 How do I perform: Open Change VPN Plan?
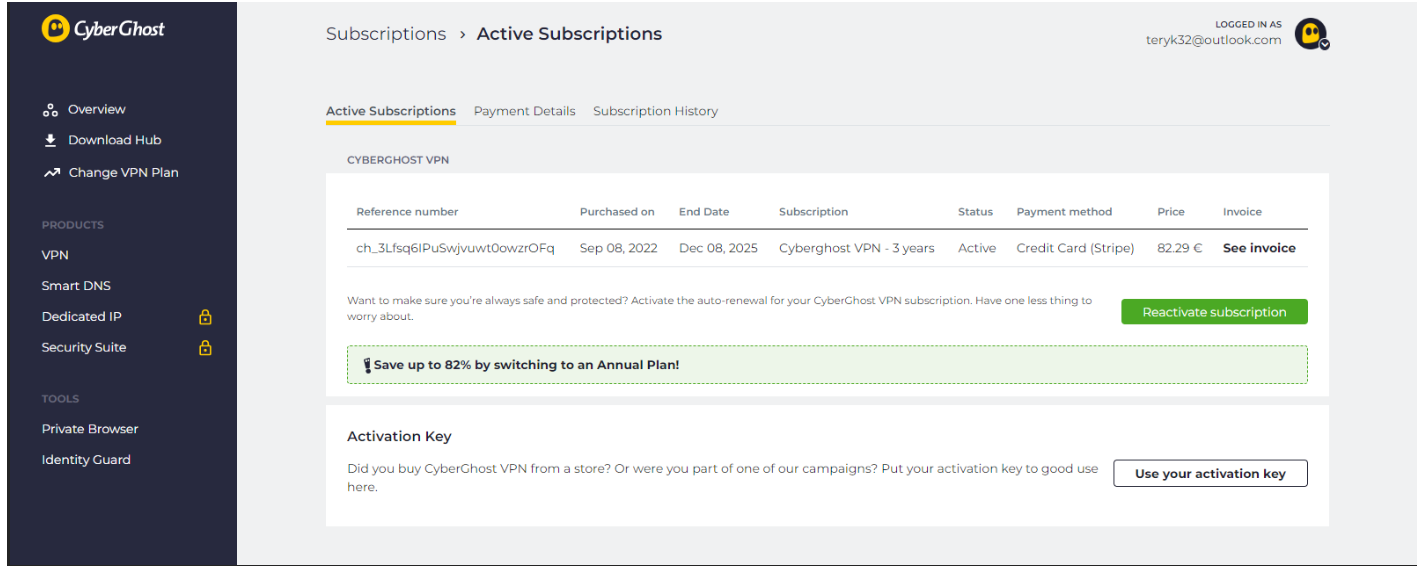point(123,173)
